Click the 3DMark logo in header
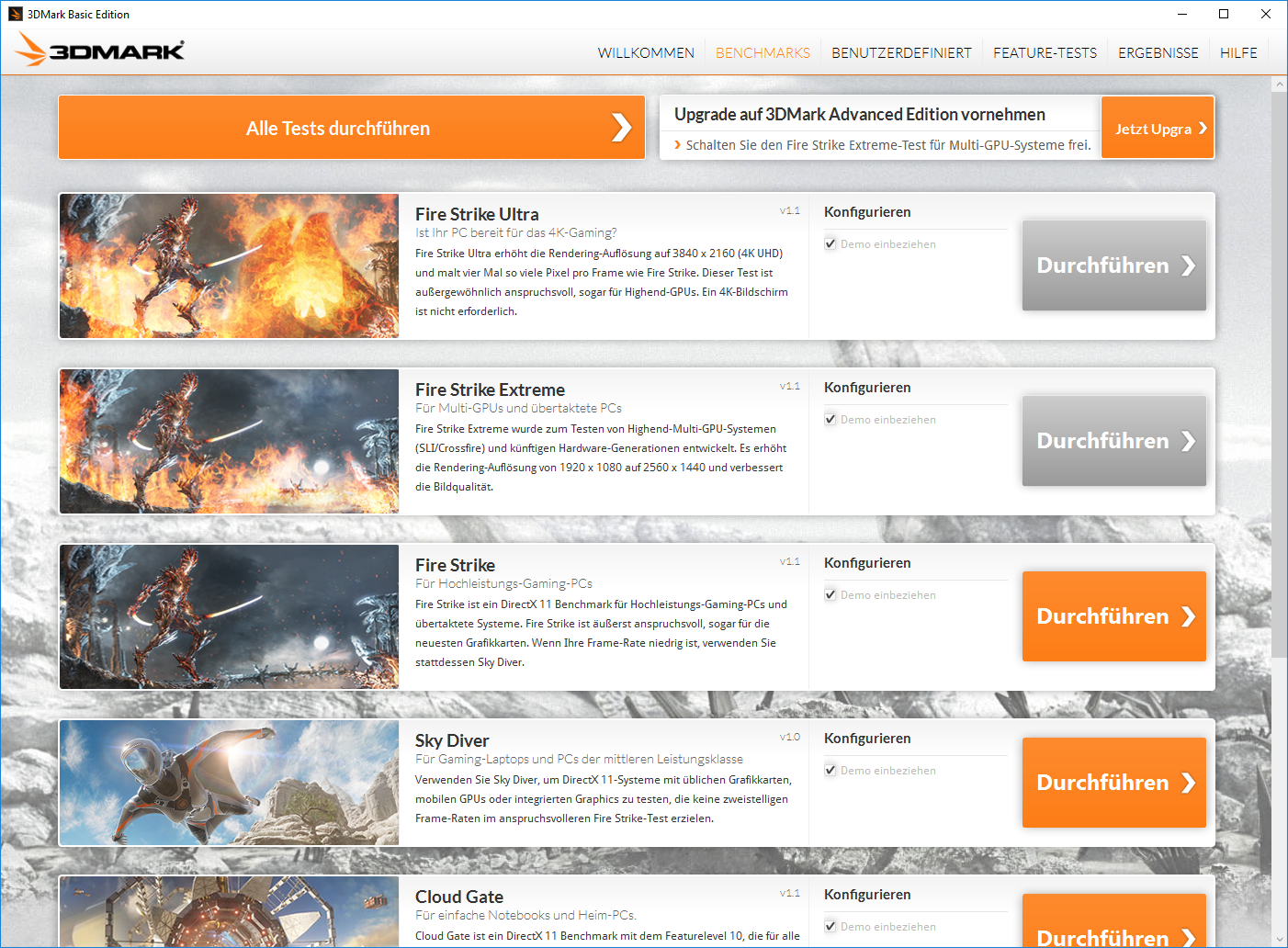Screen dimensions: 1288x948 coord(100,51)
